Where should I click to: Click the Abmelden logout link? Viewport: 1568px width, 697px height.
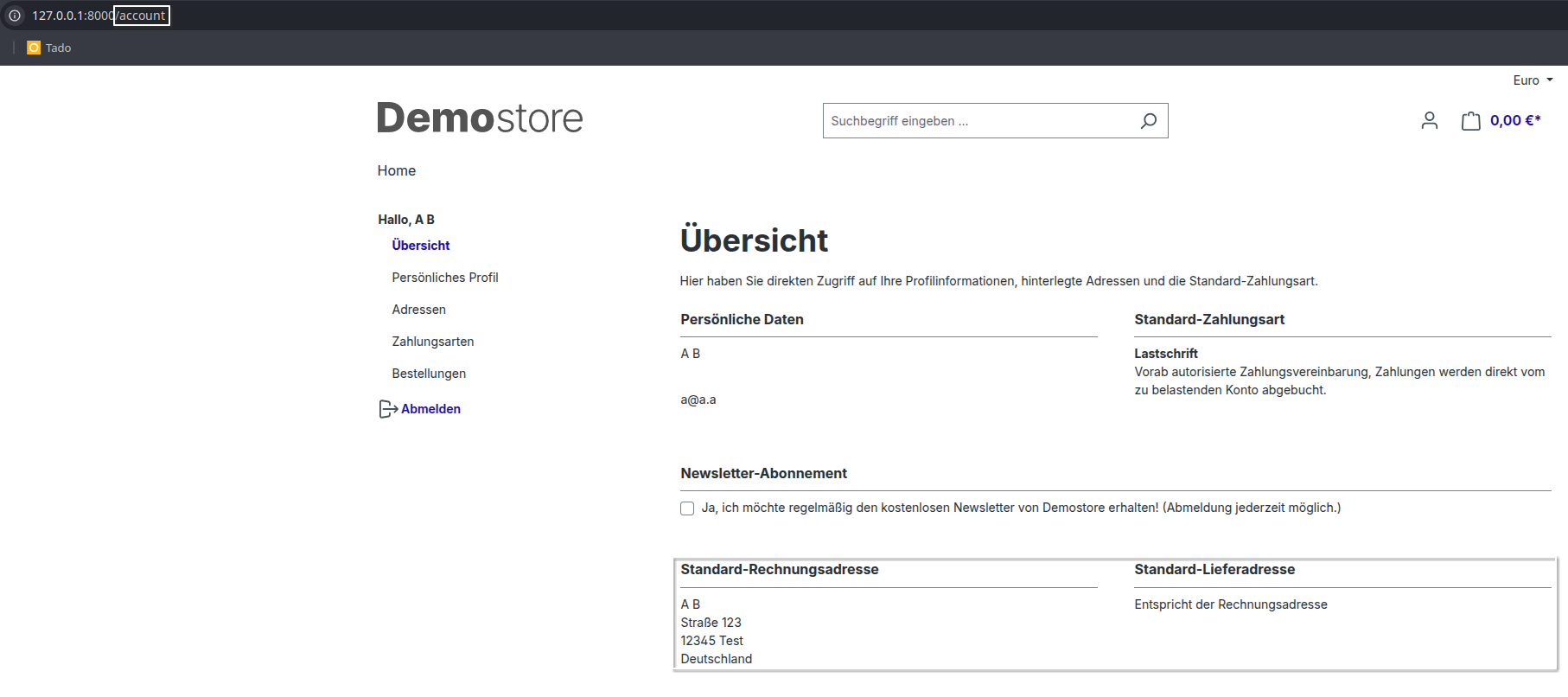click(x=430, y=409)
